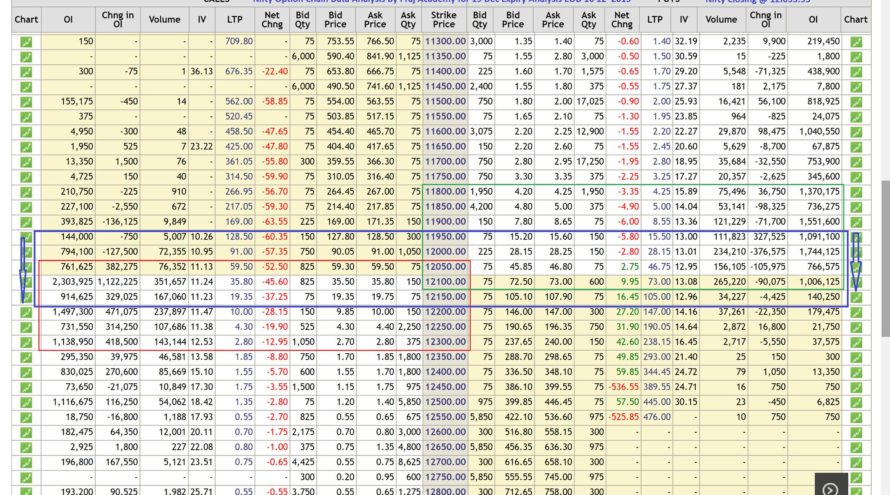
Task: Click calls LTP 562.00 link
Action: tap(239, 102)
